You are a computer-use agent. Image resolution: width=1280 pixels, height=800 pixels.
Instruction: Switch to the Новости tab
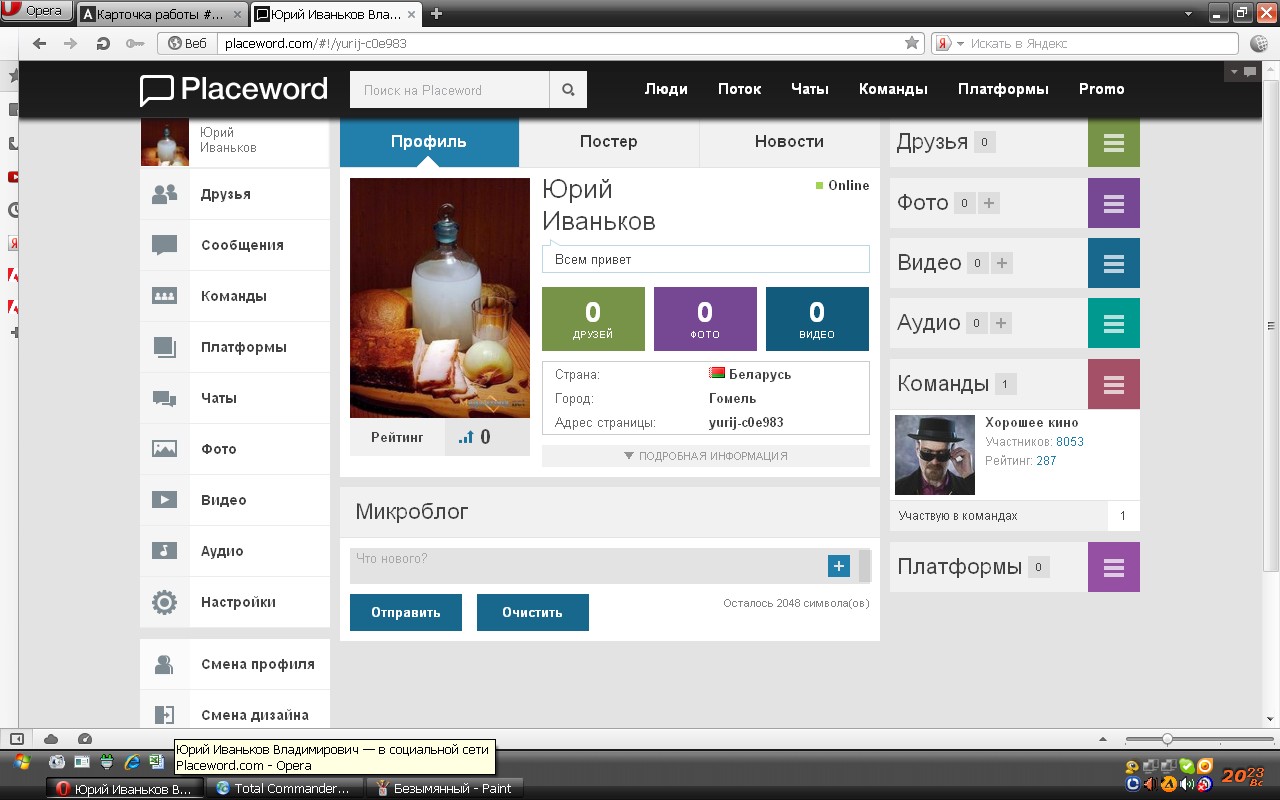point(789,142)
